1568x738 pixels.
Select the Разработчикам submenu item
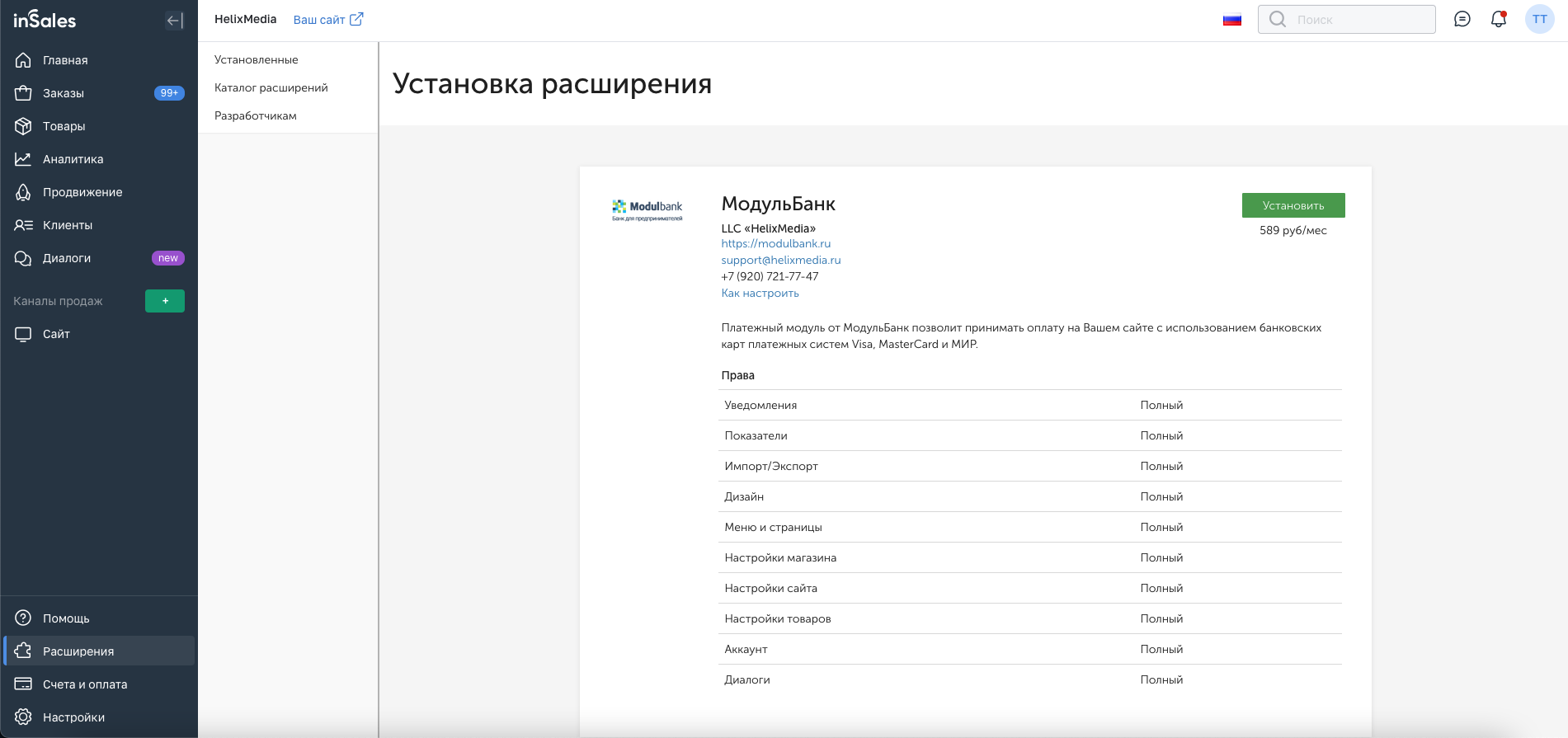tap(256, 115)
